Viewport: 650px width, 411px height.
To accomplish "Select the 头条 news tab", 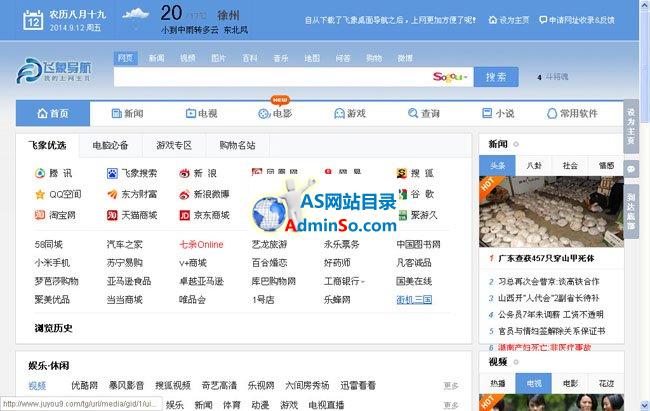I will 497,165.
